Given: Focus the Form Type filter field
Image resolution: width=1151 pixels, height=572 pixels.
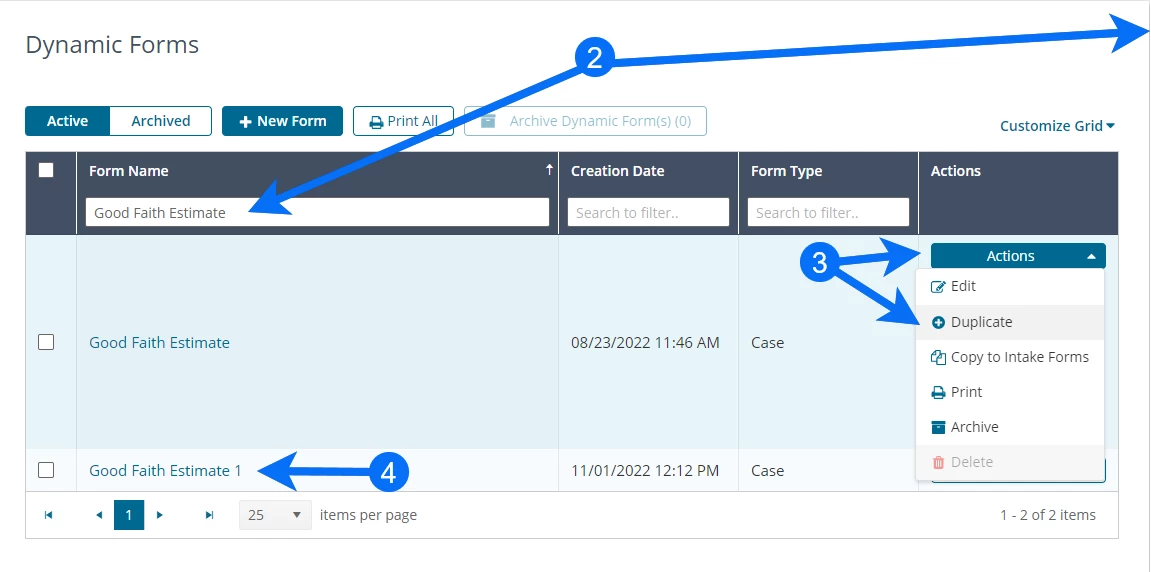Looking at the screenshot, I should [828, 212].
